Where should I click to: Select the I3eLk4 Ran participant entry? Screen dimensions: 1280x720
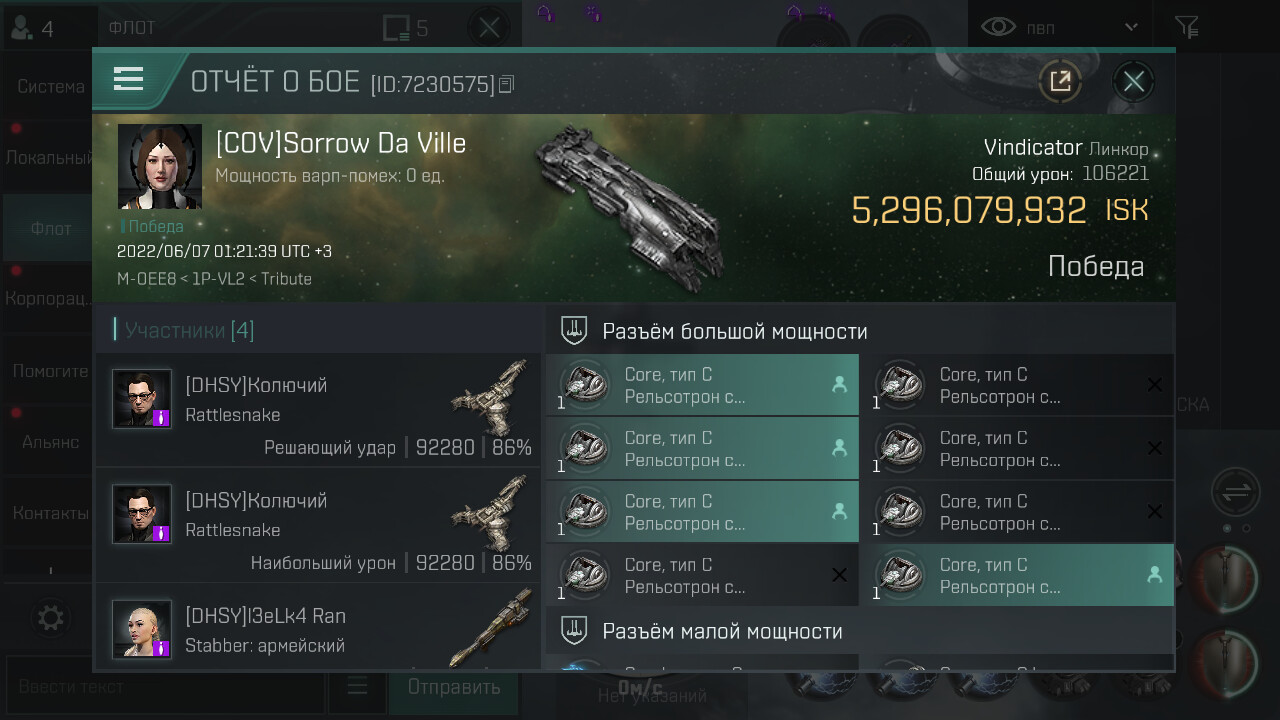pos(318,626)
